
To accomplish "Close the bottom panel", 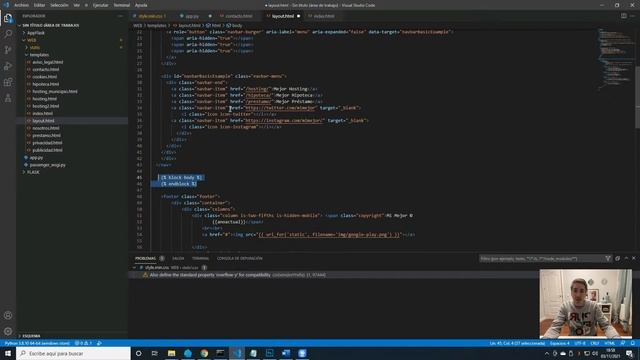I will [633, 258].
